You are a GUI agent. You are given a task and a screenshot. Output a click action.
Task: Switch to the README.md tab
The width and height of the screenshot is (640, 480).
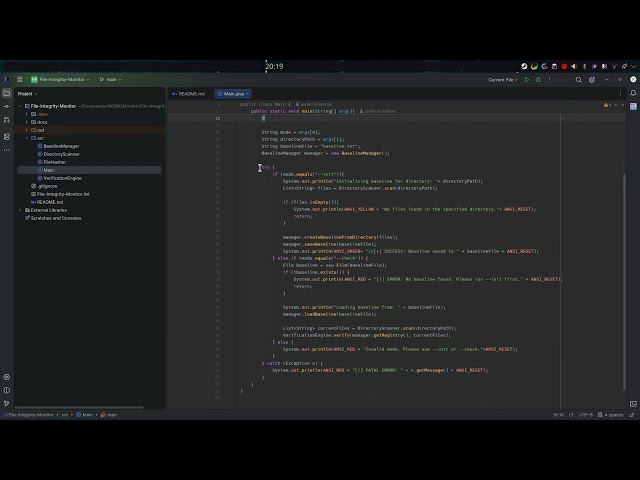click(189, 94)
